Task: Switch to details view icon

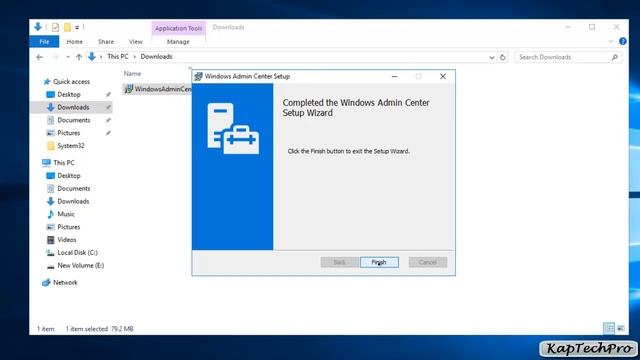Action: (x=609, y=328)
